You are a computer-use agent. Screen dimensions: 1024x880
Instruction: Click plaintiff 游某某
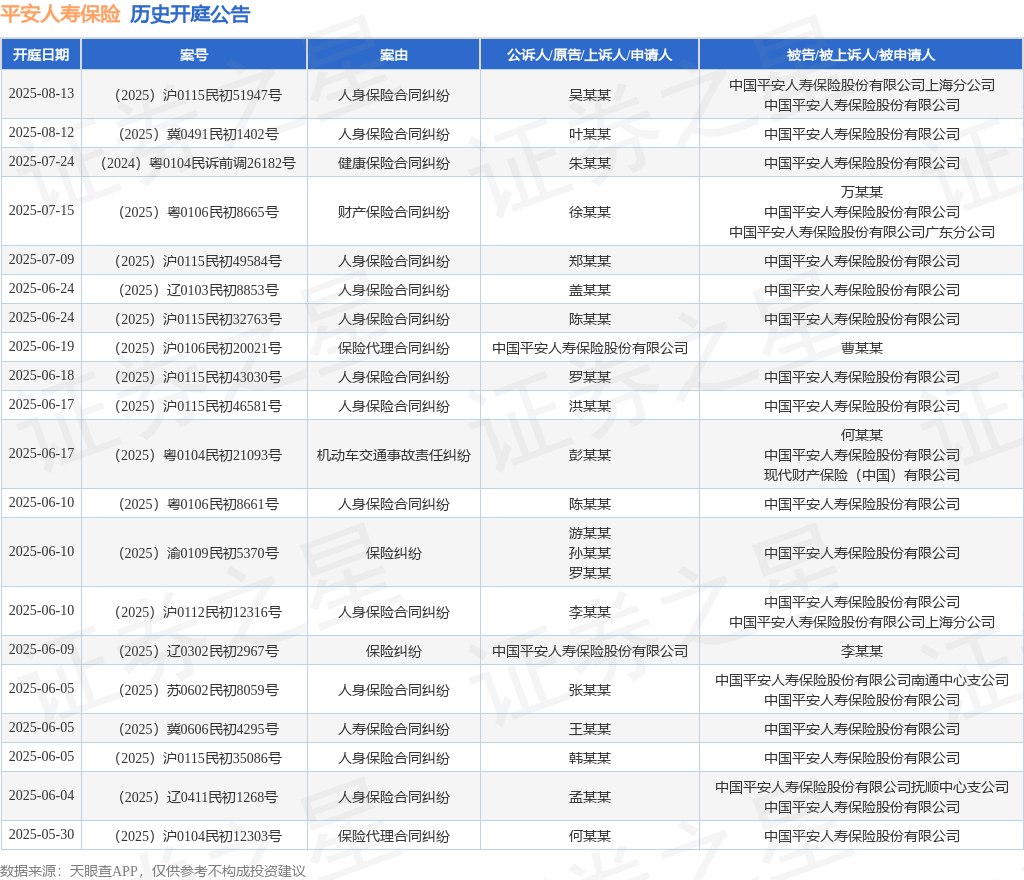click(590, 533)
